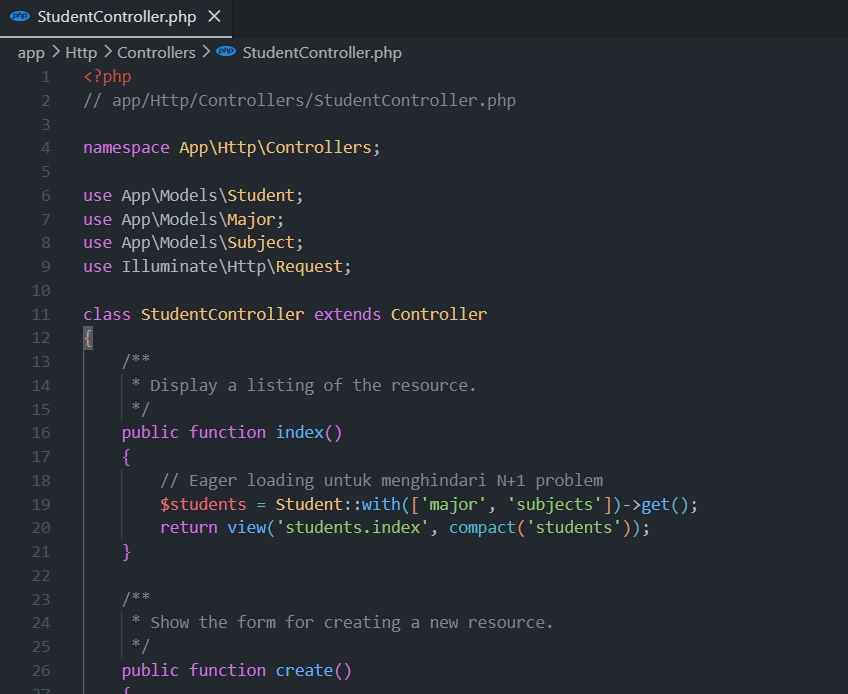Click the PHP file icon in the tab
Image resolution: width=848 pixels, height=694 pixels.
[x=20, y=16]
